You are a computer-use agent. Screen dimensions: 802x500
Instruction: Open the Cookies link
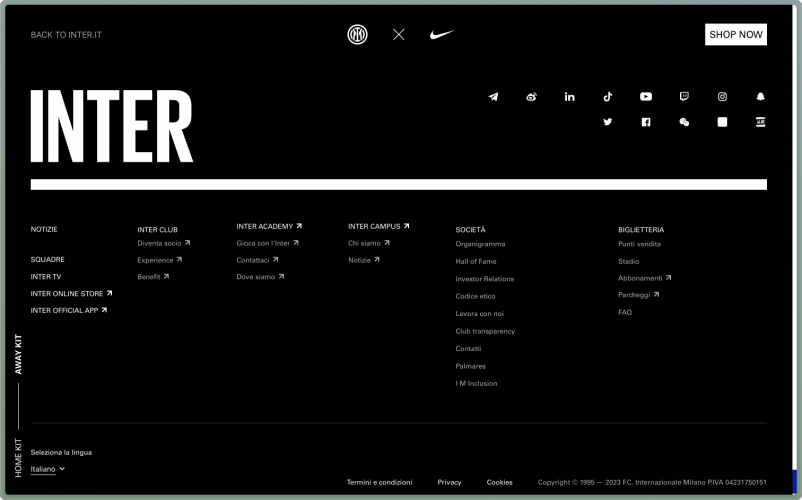click(499, 482)
